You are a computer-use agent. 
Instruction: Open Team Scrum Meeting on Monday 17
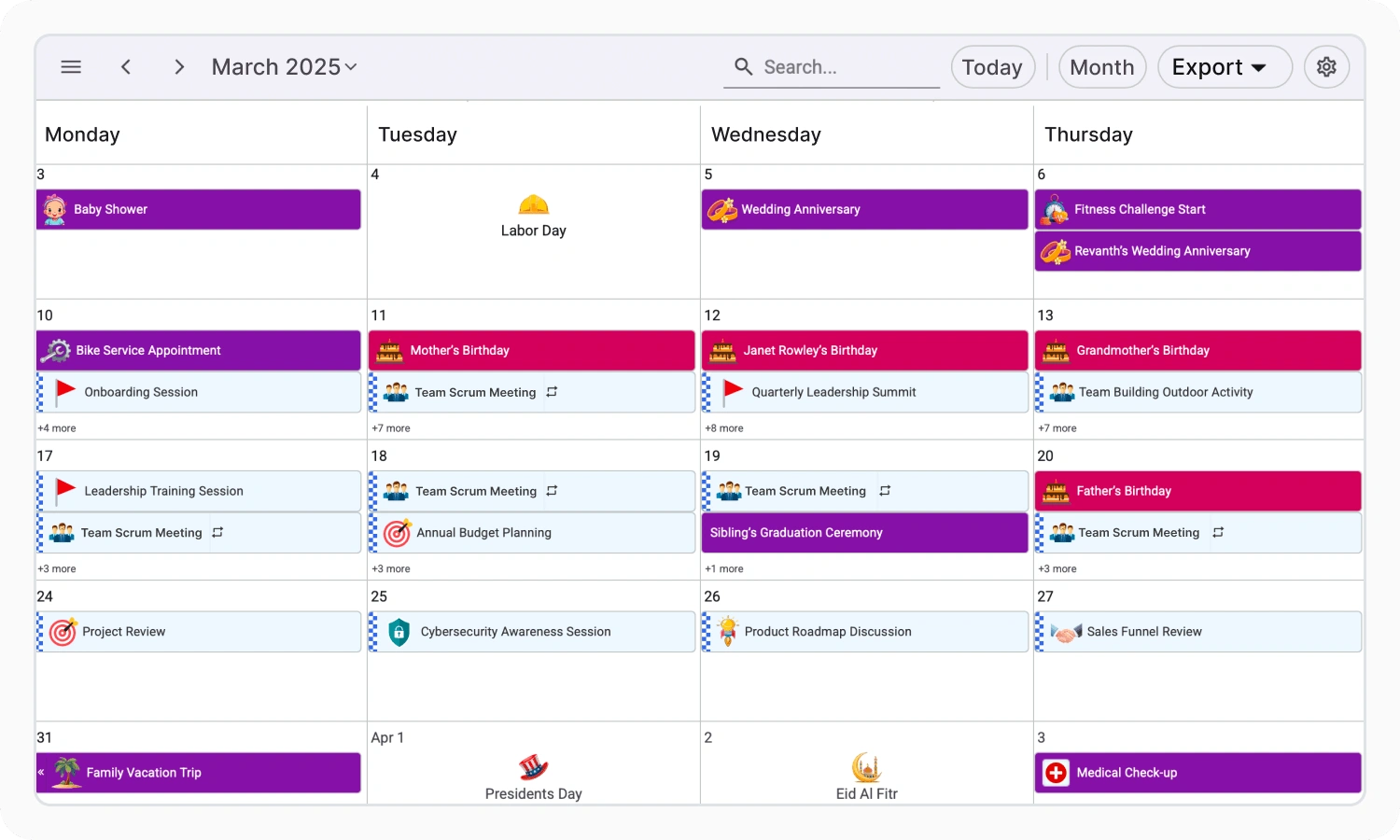pyautogui.click(x=199, y=532)
